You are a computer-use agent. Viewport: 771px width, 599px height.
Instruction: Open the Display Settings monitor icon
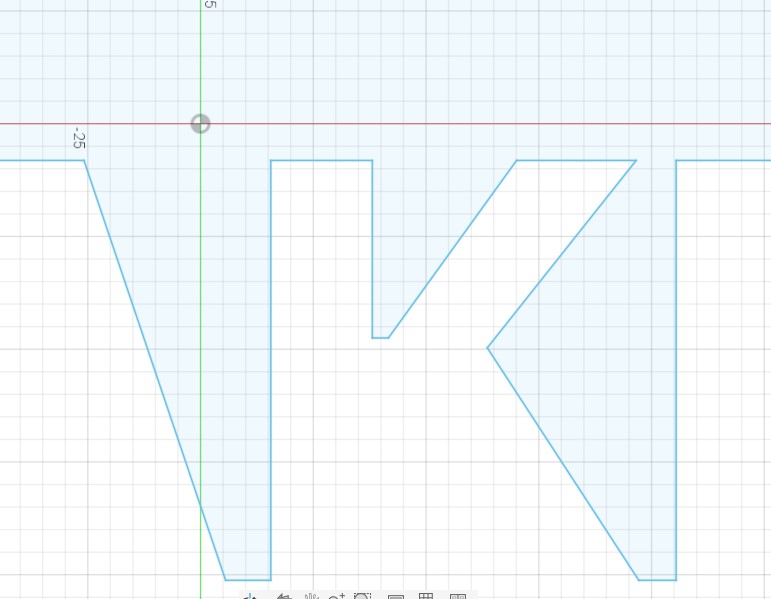click(395, 596)
